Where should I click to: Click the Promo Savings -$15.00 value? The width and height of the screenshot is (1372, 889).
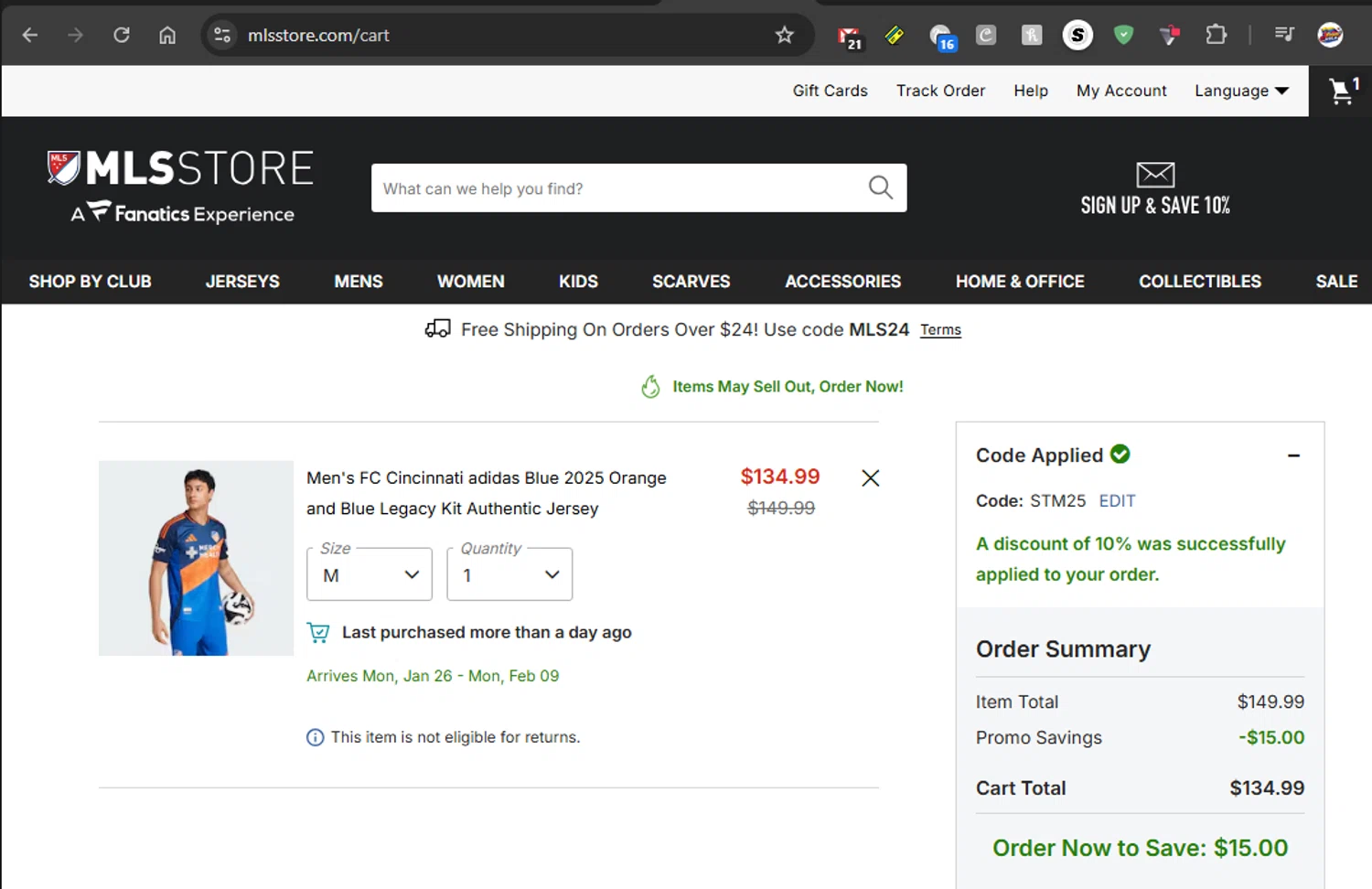(x=1271, y=738)
